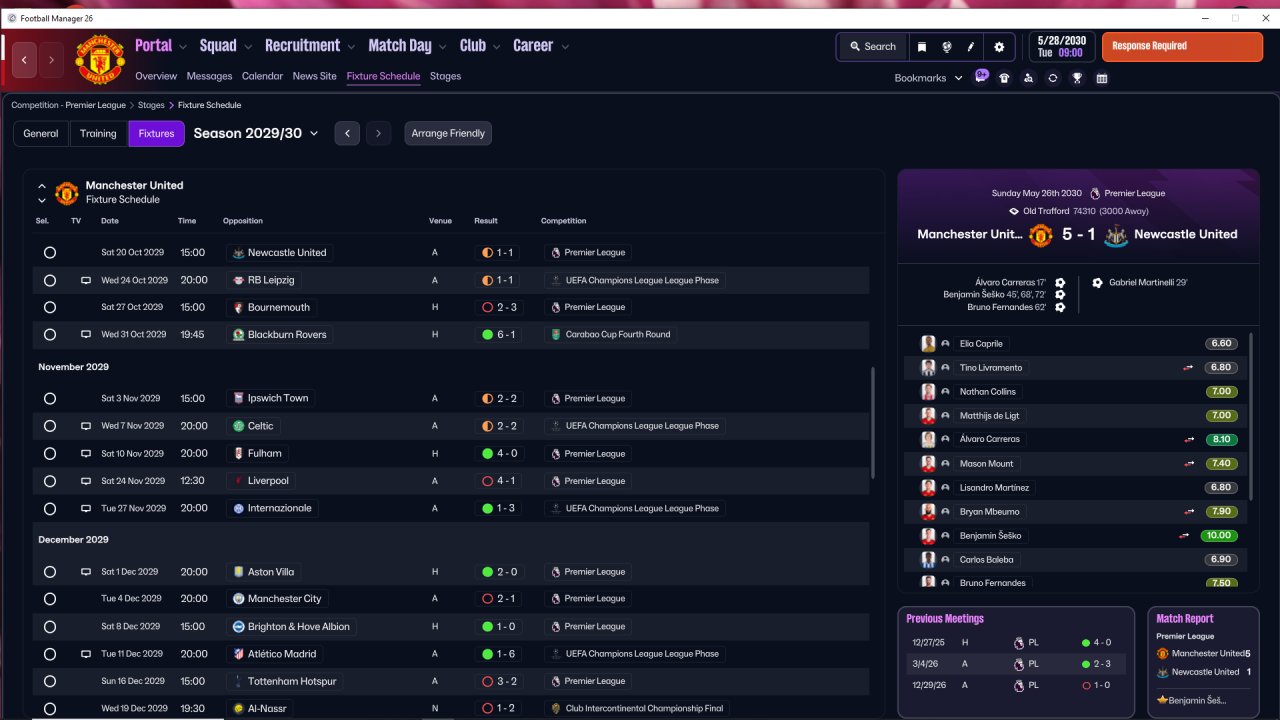1280x720 pixels.
Task: Expand the Squad menu chevron
Action: pos(248,47)
